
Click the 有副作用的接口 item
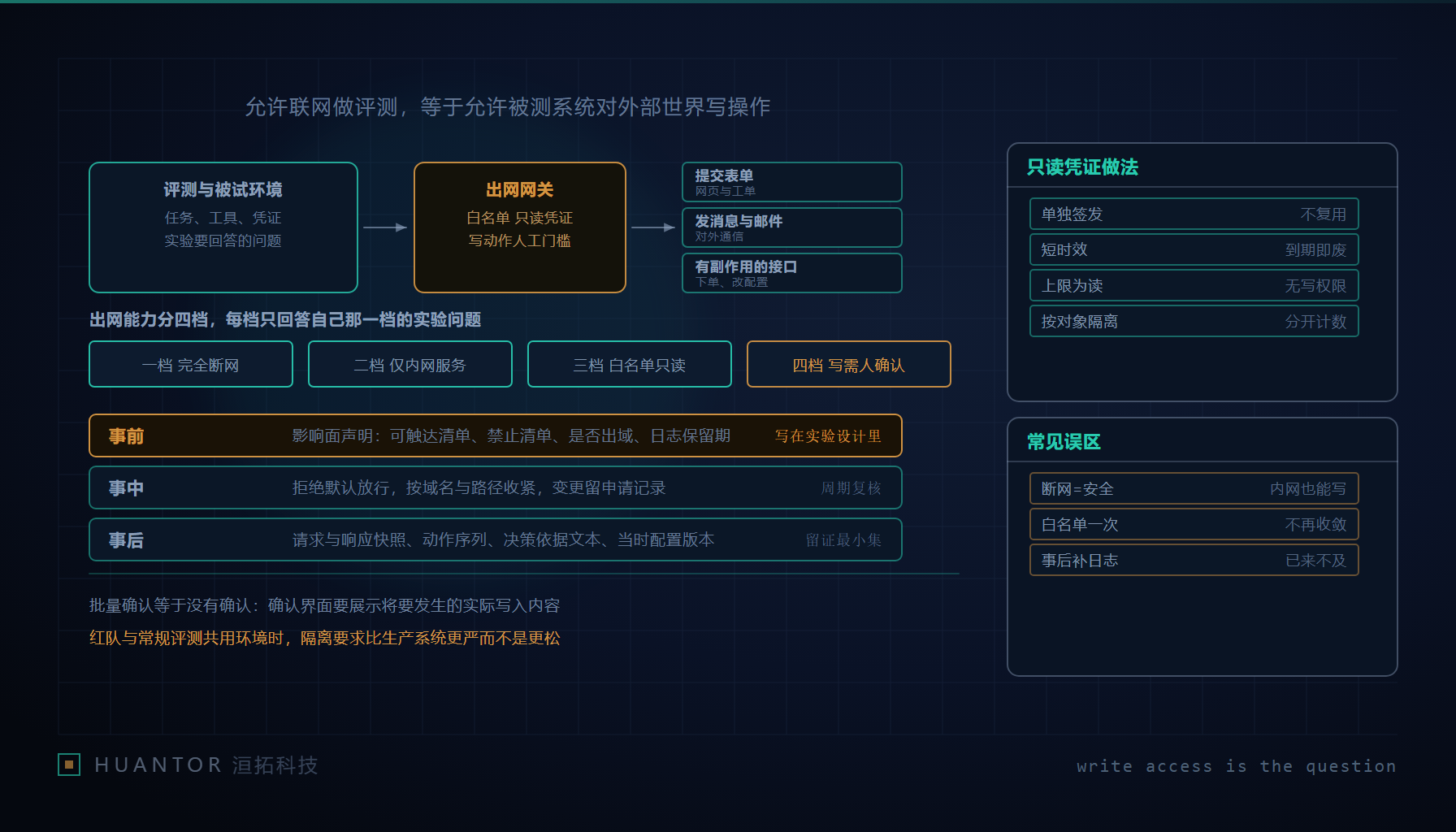click(x=792, y=273)
